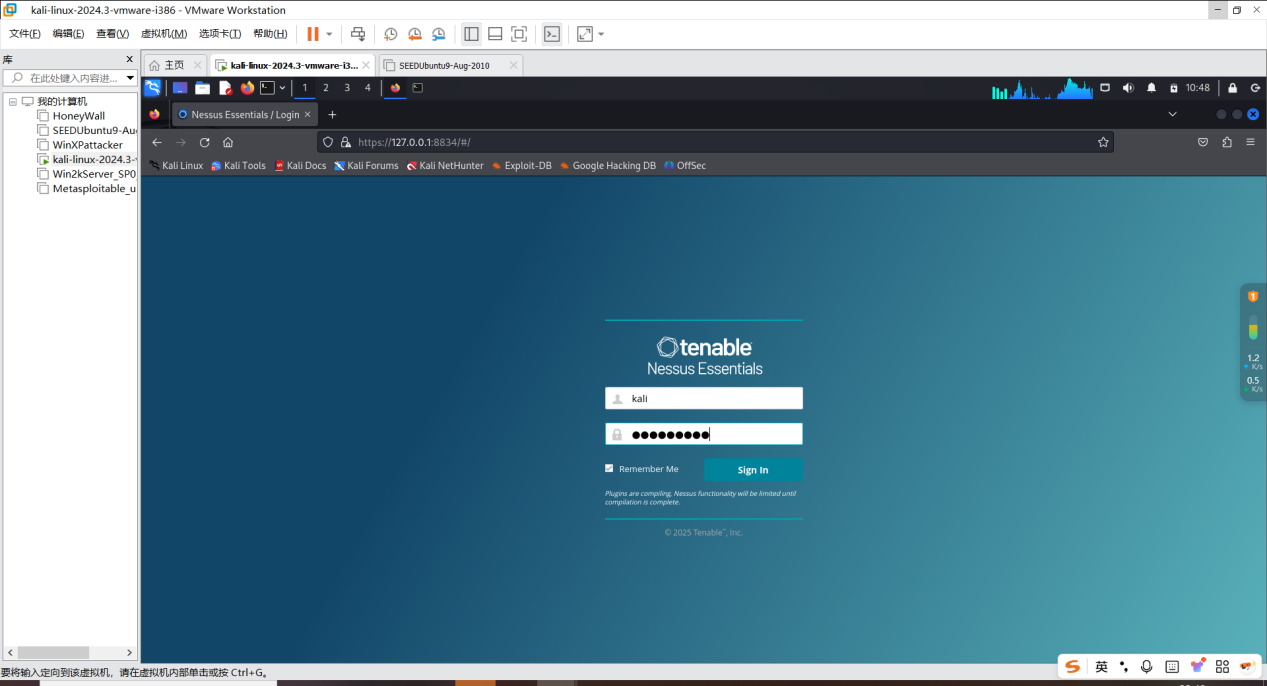1267x686 pixels.
Task: Expand the Firefox list-all-tabs chevron
Action: coord(1173,114)
